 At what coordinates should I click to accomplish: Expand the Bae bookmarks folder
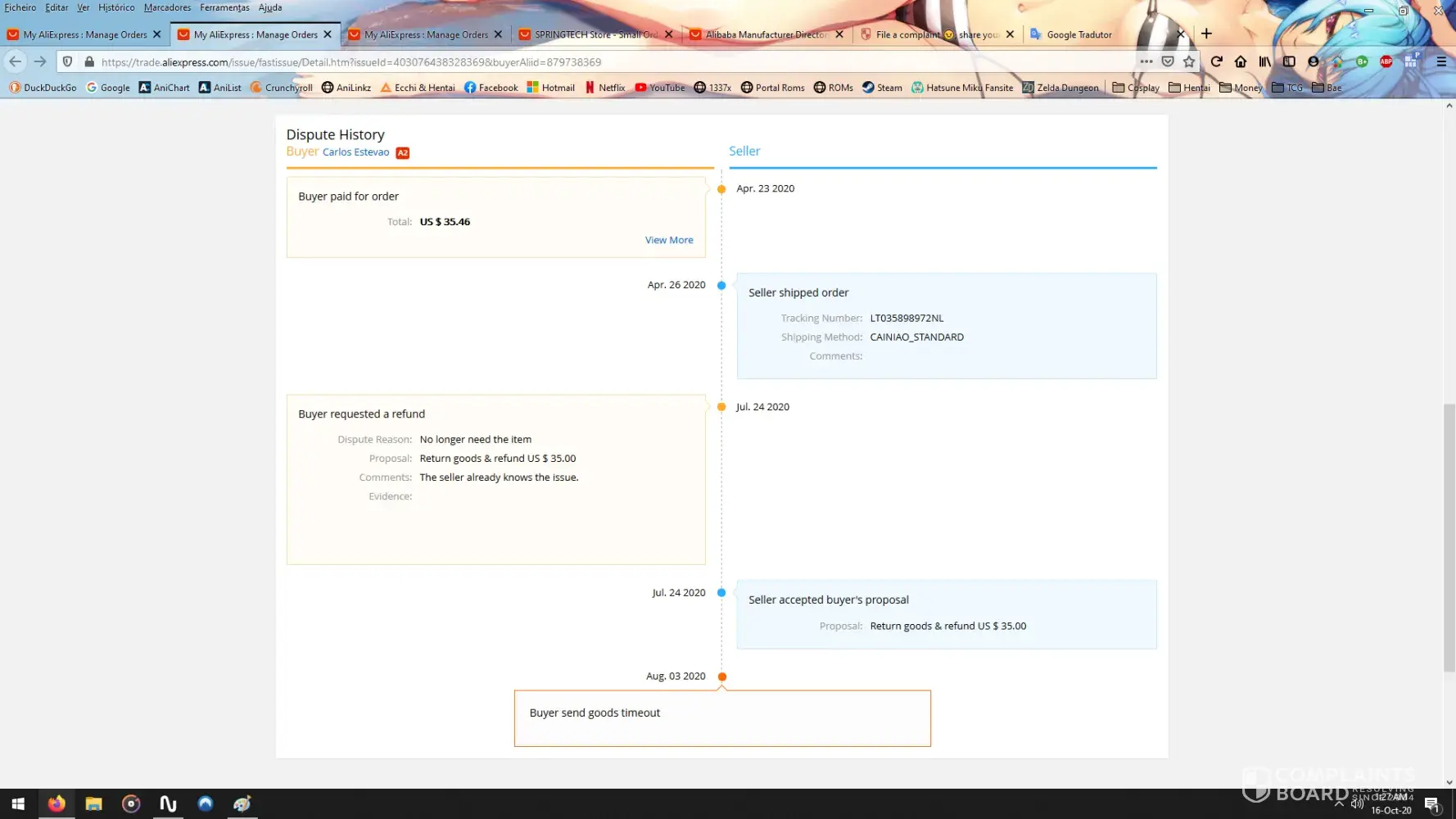1327,88
